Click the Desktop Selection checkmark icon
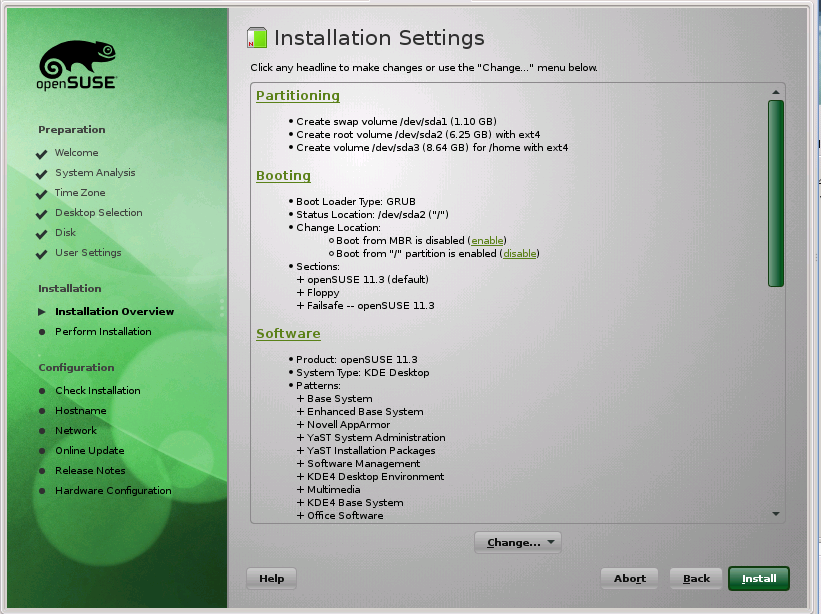 coord(41,214)
